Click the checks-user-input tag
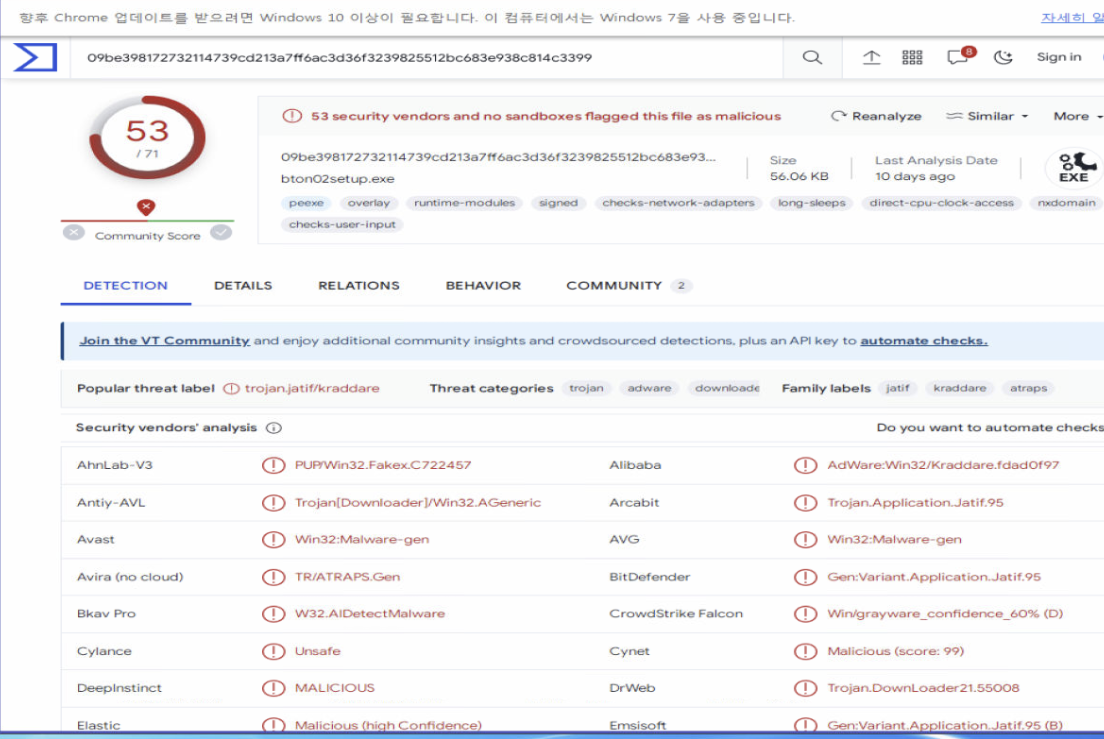Screen dimensions: 1104x739 [x=342, y=225]
